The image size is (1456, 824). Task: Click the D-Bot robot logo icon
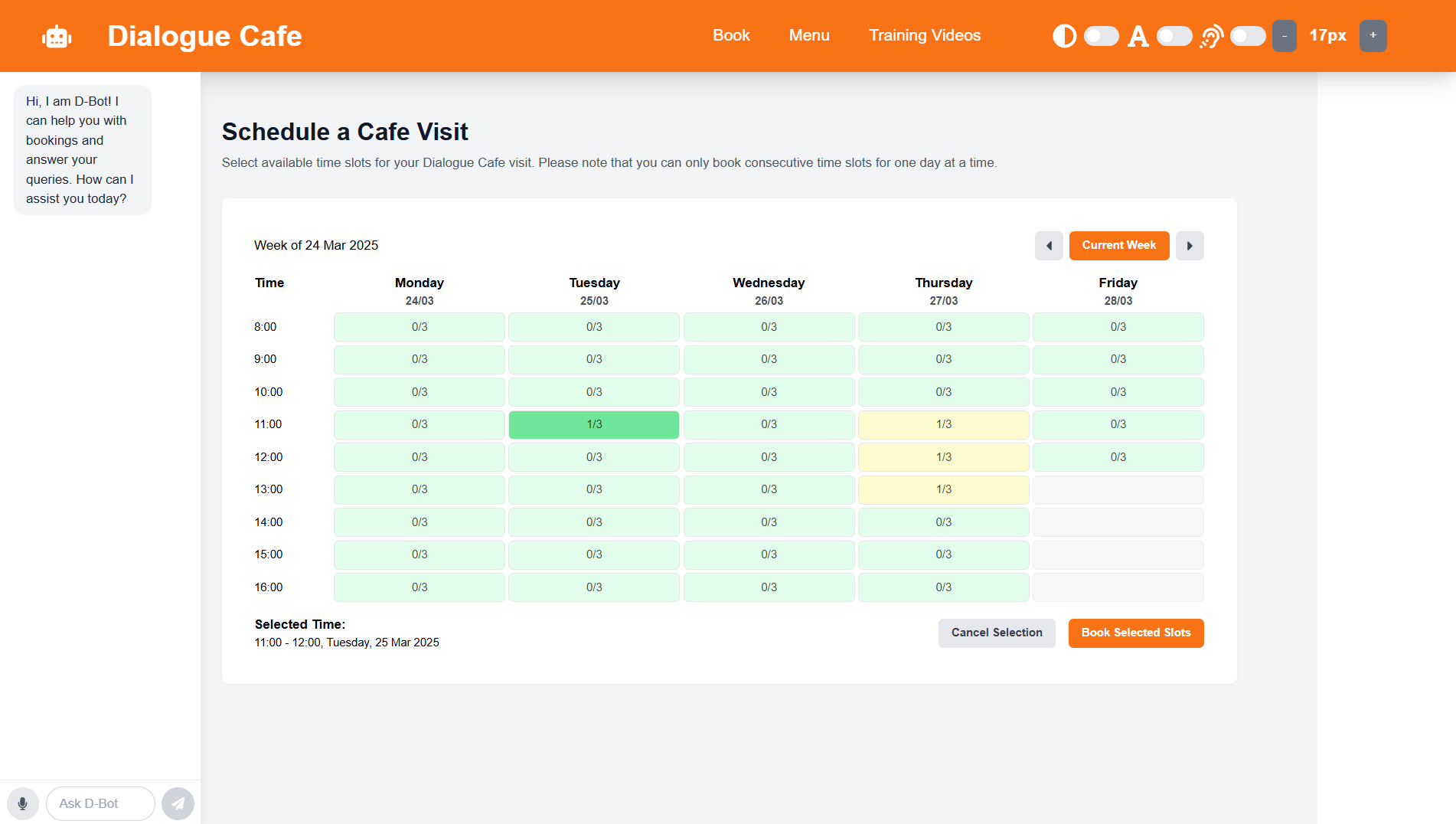pyautogui.click(x=57, y=36)
